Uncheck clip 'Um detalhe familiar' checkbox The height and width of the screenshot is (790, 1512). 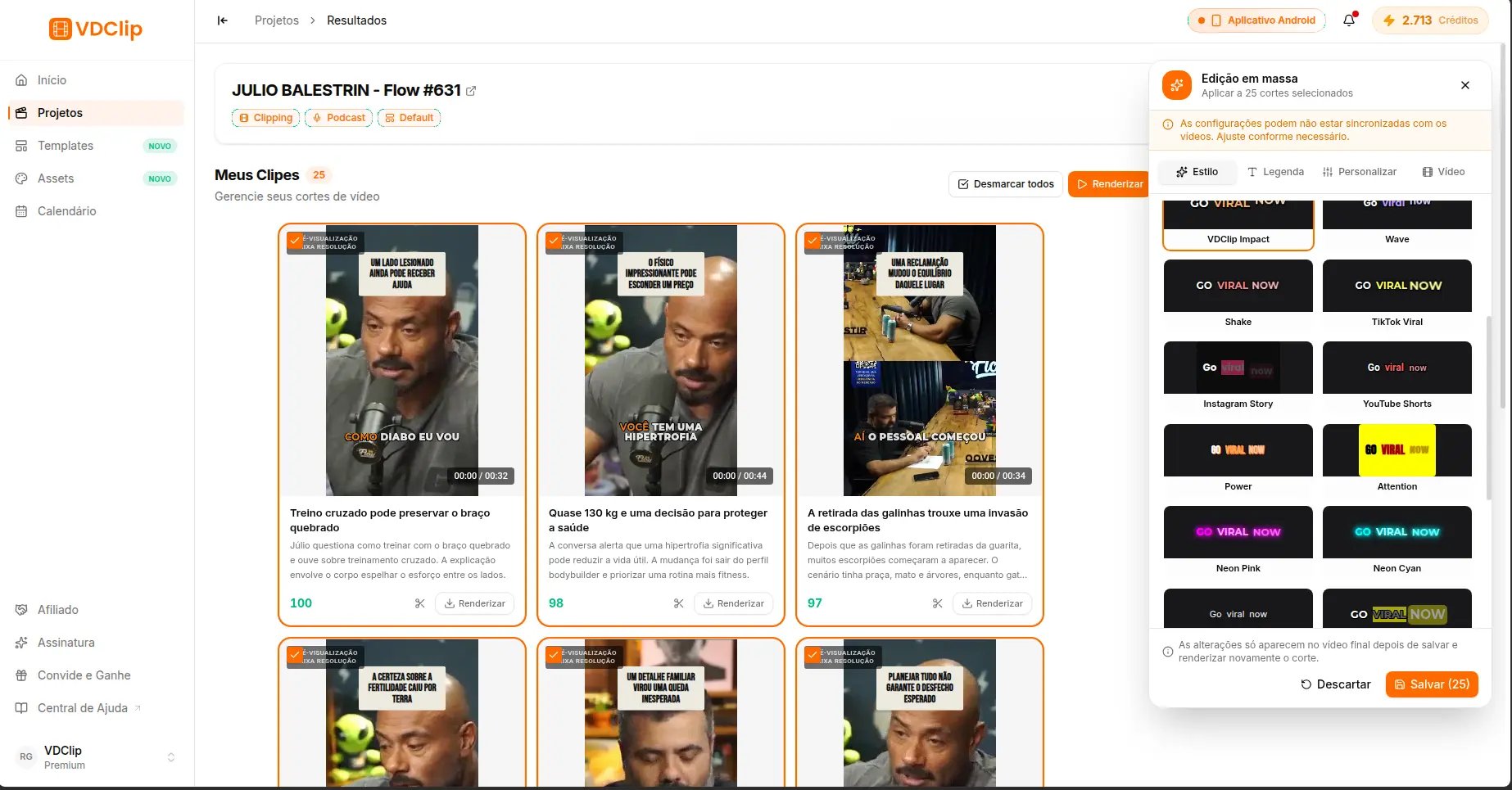554,655
